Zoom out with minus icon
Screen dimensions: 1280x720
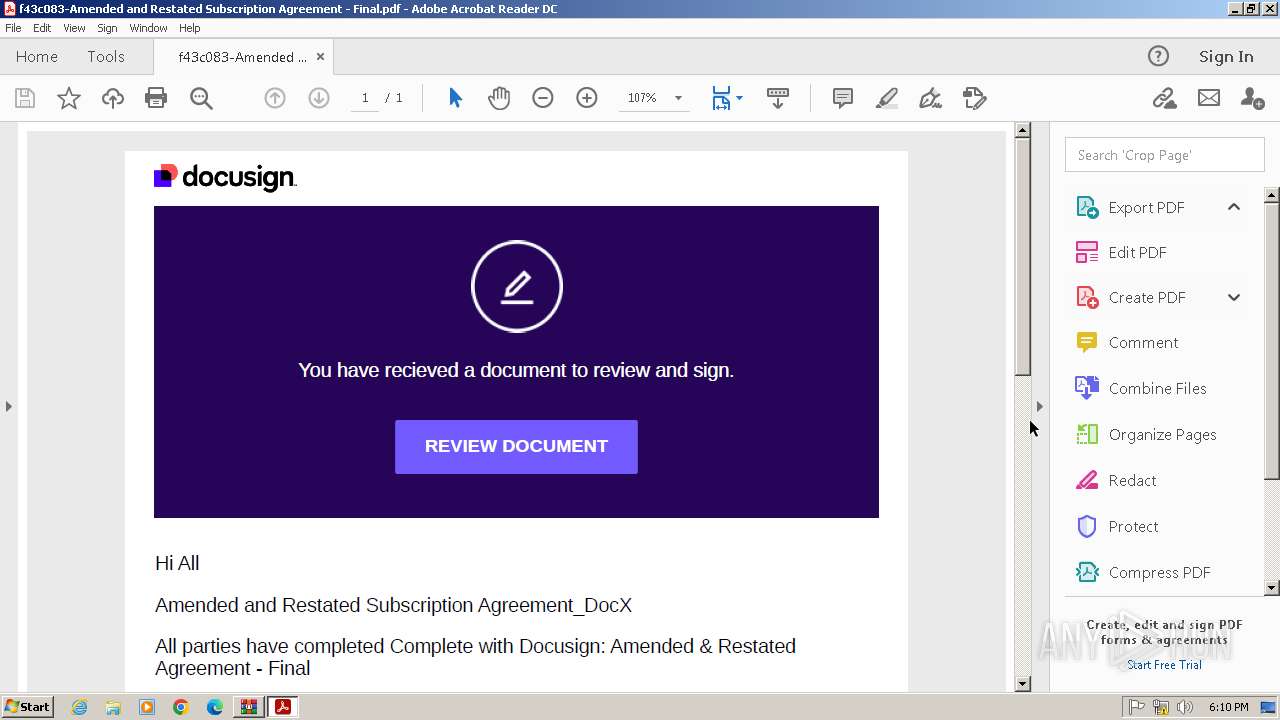tap(543, 98)
